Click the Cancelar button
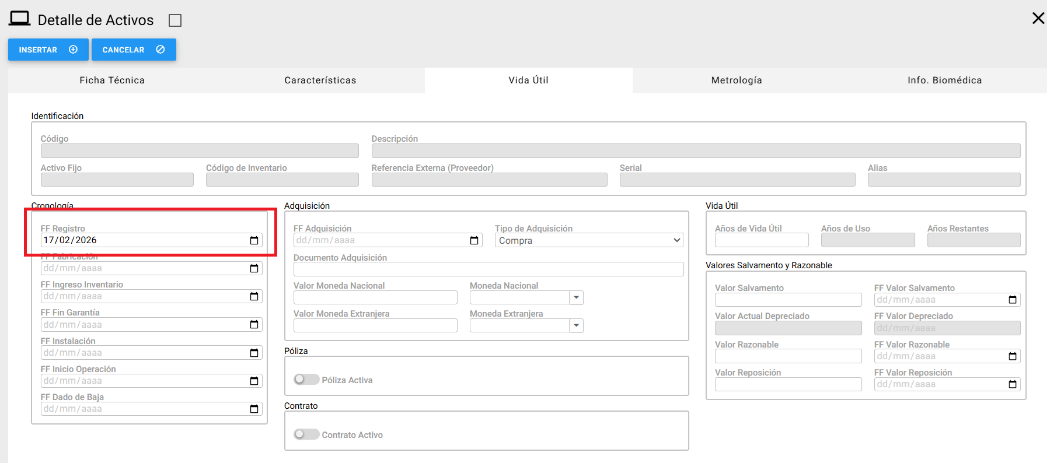This screenshot has height=463, width=1047. (134, 49)
